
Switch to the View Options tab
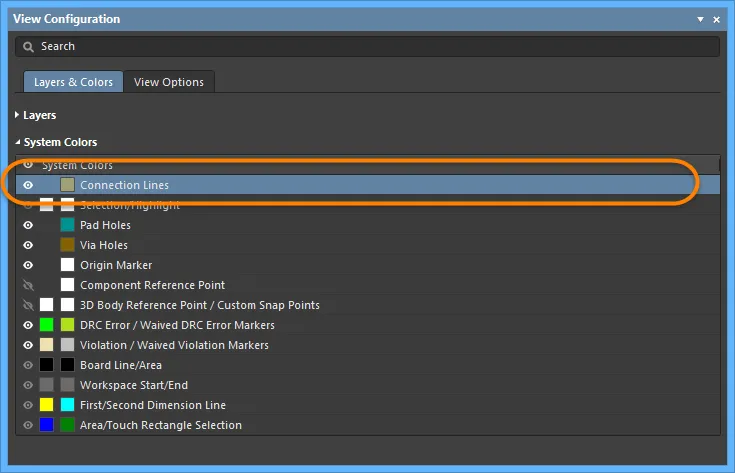169,82
